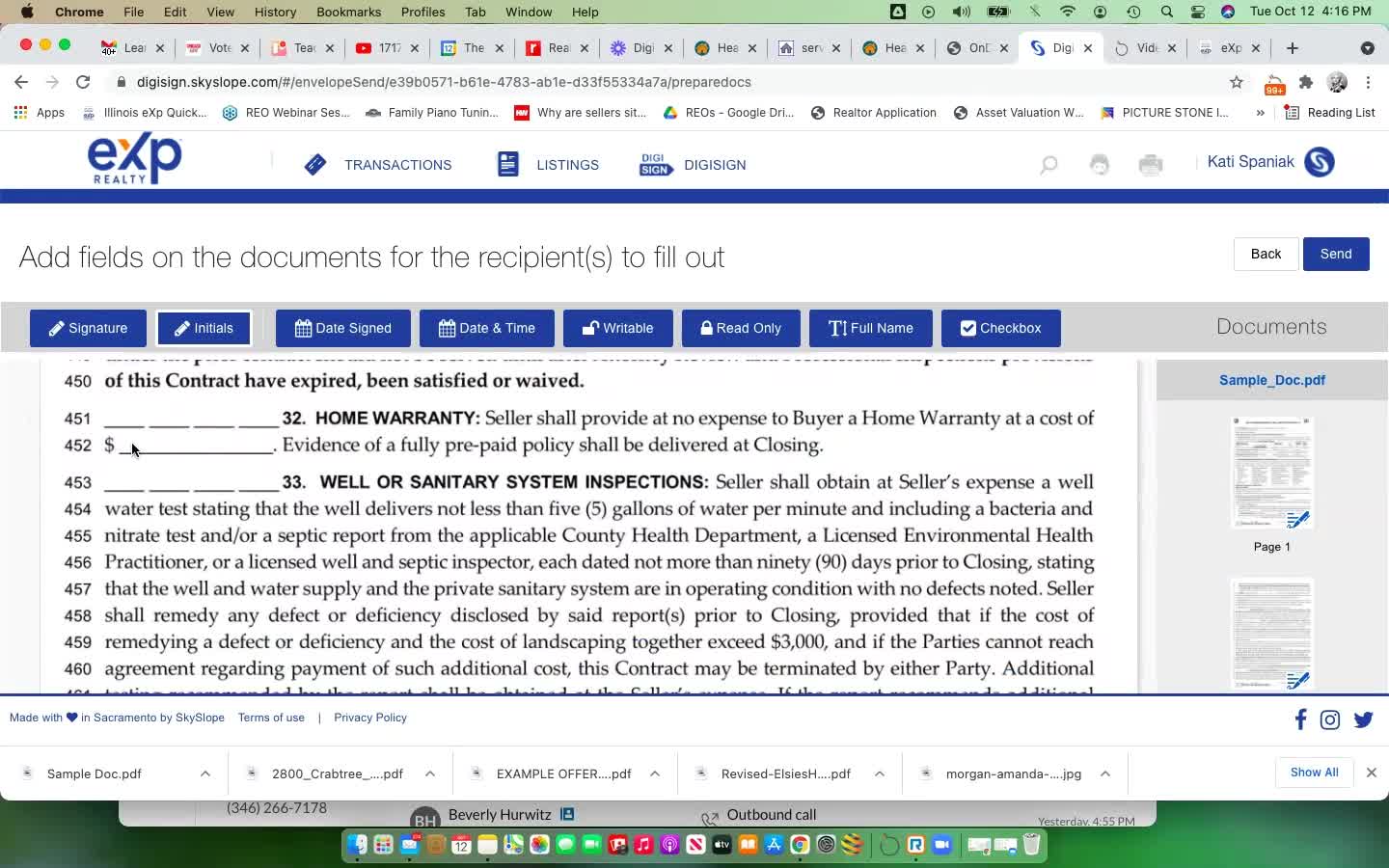Open the Terms of use link
Viewport: 1389px width, 868px height.
click(271, 718)
